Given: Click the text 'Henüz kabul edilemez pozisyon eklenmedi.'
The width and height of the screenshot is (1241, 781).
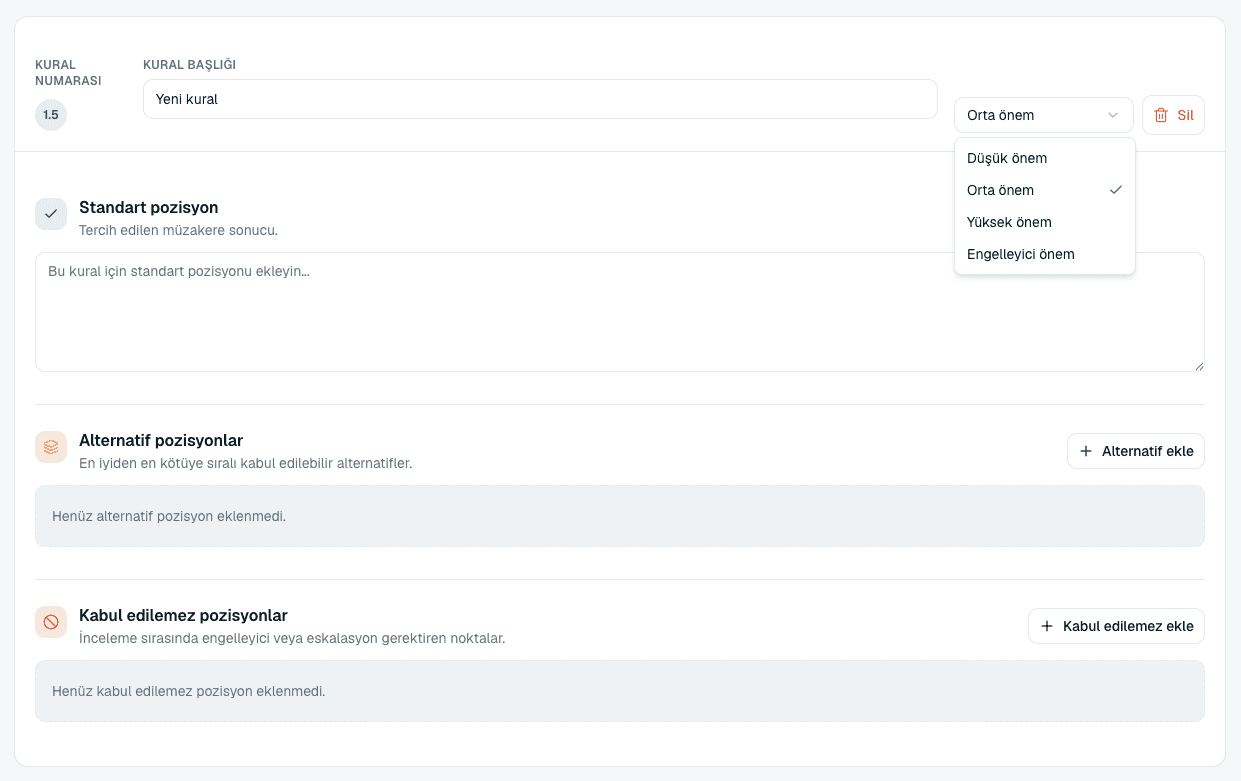Looking at the screenshot, I should coord(189,691).
